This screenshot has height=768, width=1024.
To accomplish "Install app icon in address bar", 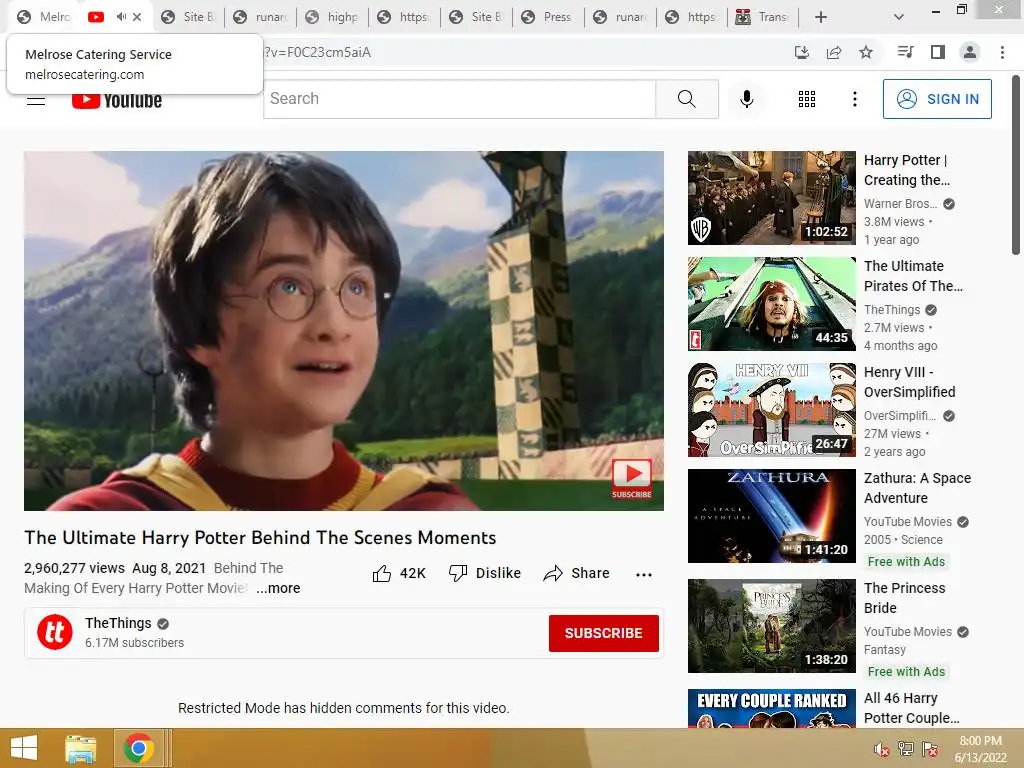I will click(x=801, y=52).
